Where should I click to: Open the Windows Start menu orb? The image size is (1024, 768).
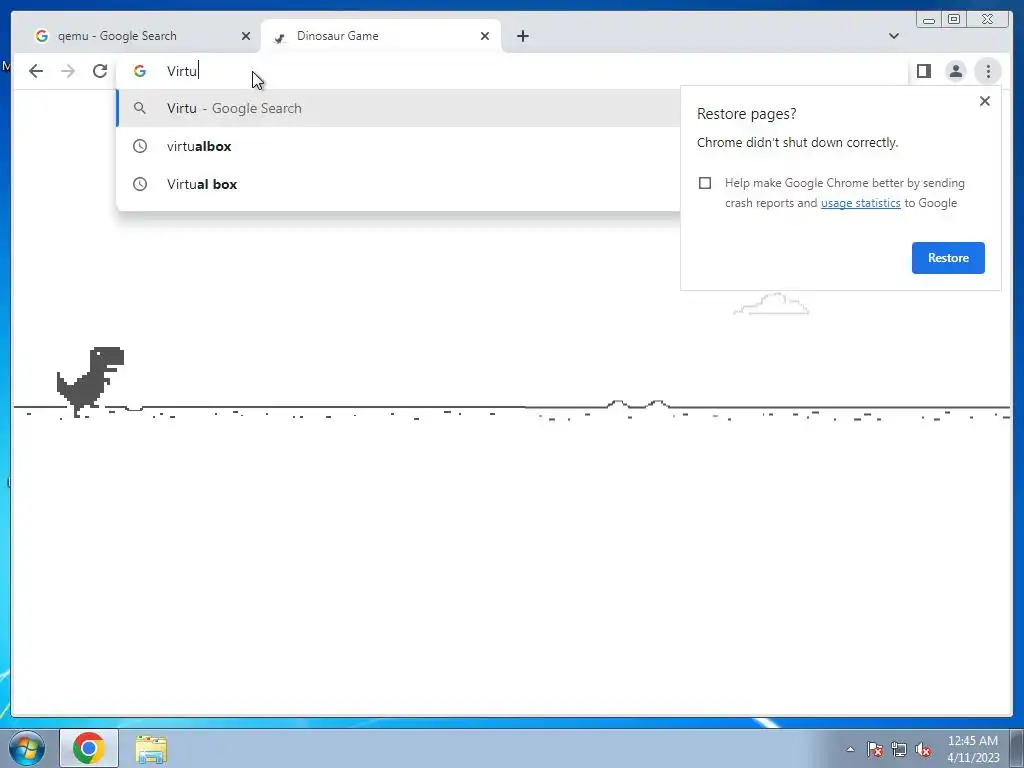27,748
